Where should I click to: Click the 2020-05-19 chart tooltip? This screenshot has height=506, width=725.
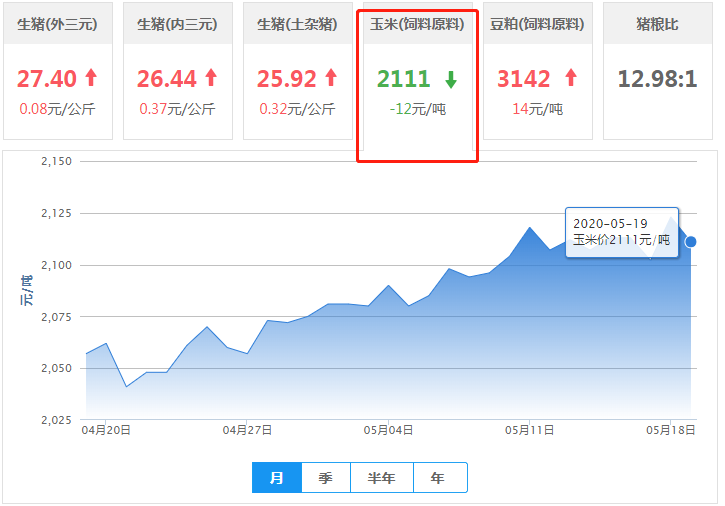click(622, 232)
